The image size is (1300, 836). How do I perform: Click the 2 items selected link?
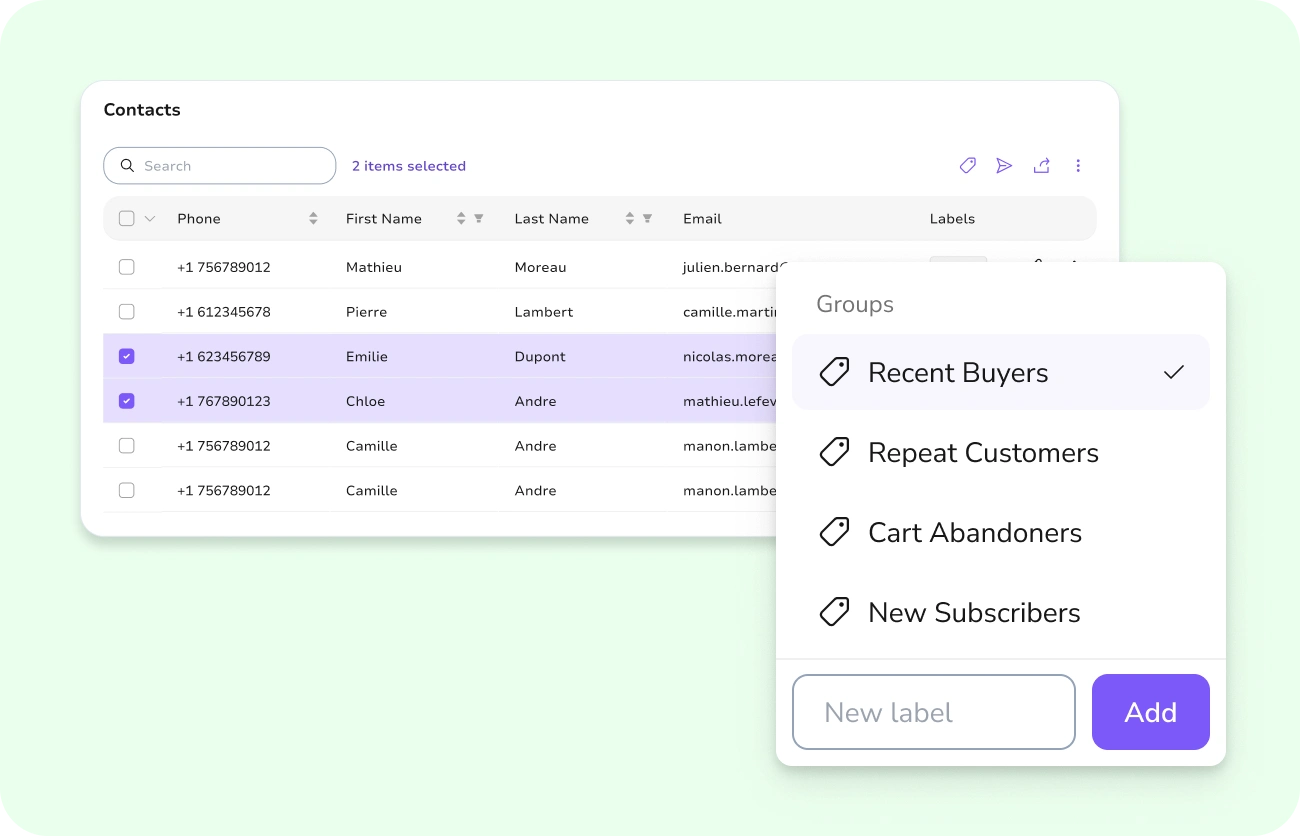[408, 165]
